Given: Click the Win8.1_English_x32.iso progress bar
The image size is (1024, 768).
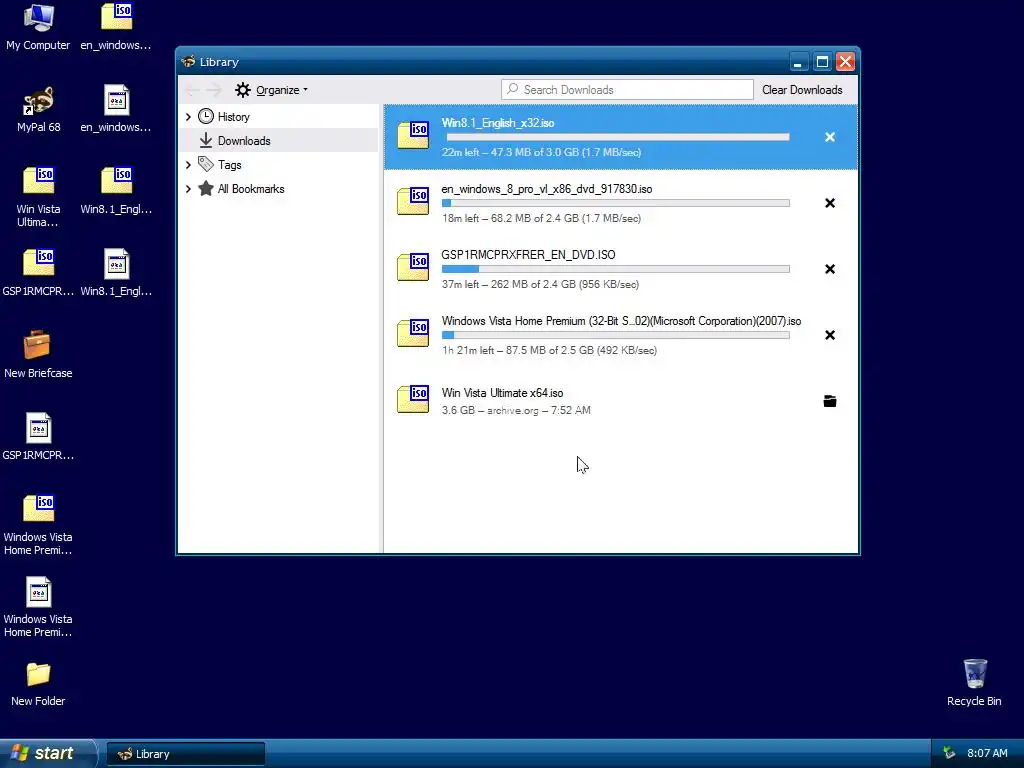Looking at the screenshot, I should [x=616, y=138].
